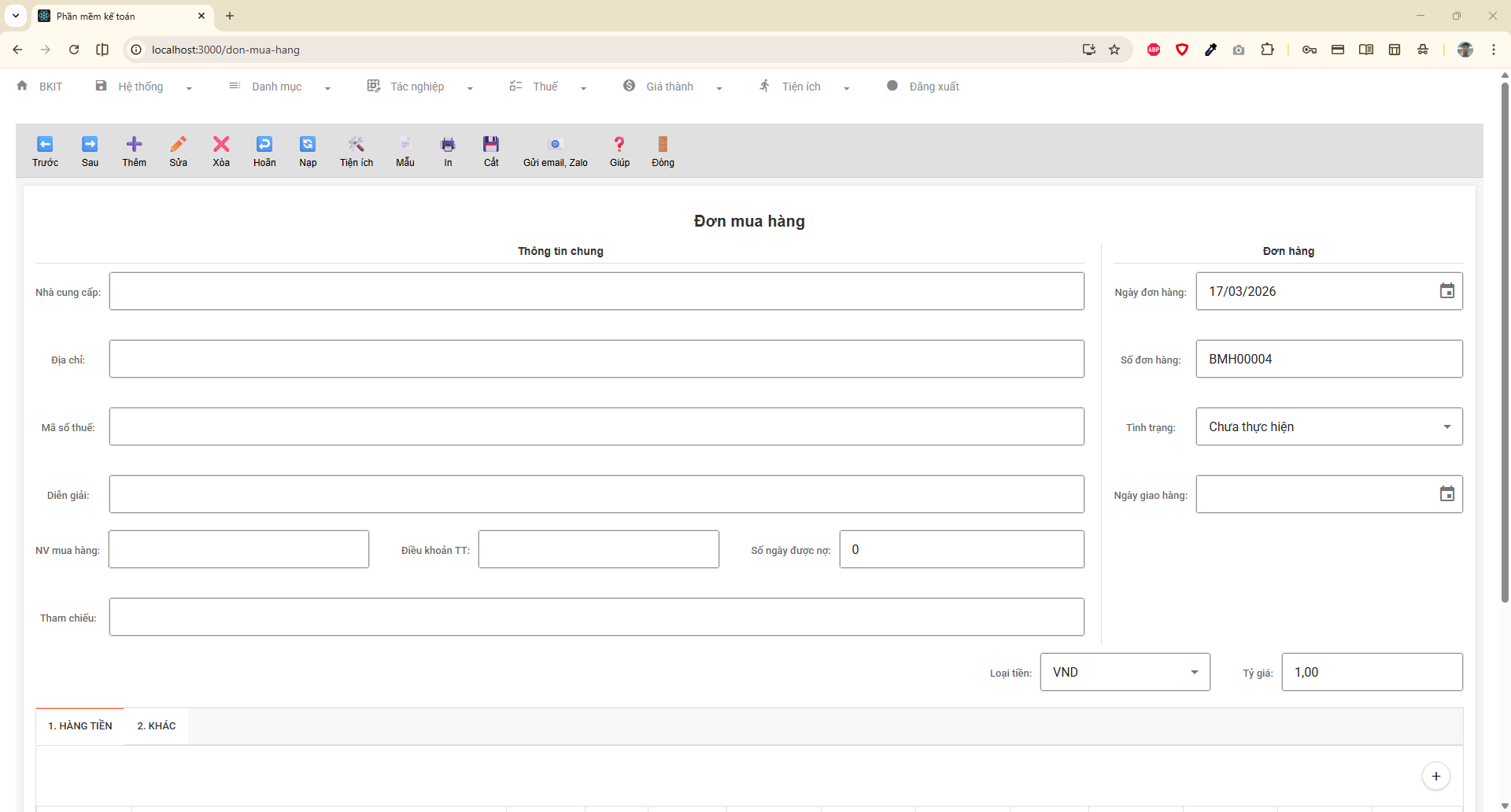Click the Thêm (add) plus icon
Screen dimensions: 1511x812
pos(134,145)
